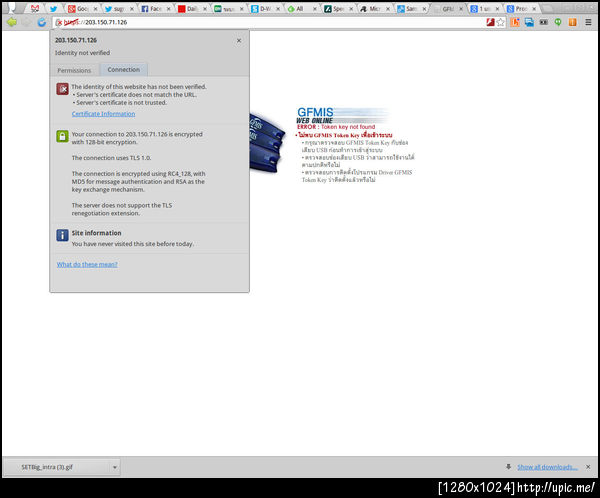Go back with the green arrow button

pos(11,22)
